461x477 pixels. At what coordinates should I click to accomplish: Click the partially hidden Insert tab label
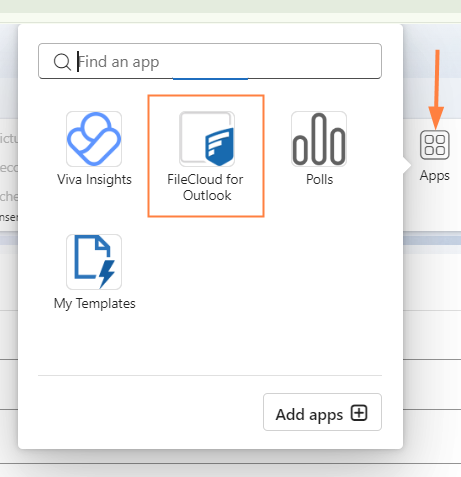click(9, 217)
